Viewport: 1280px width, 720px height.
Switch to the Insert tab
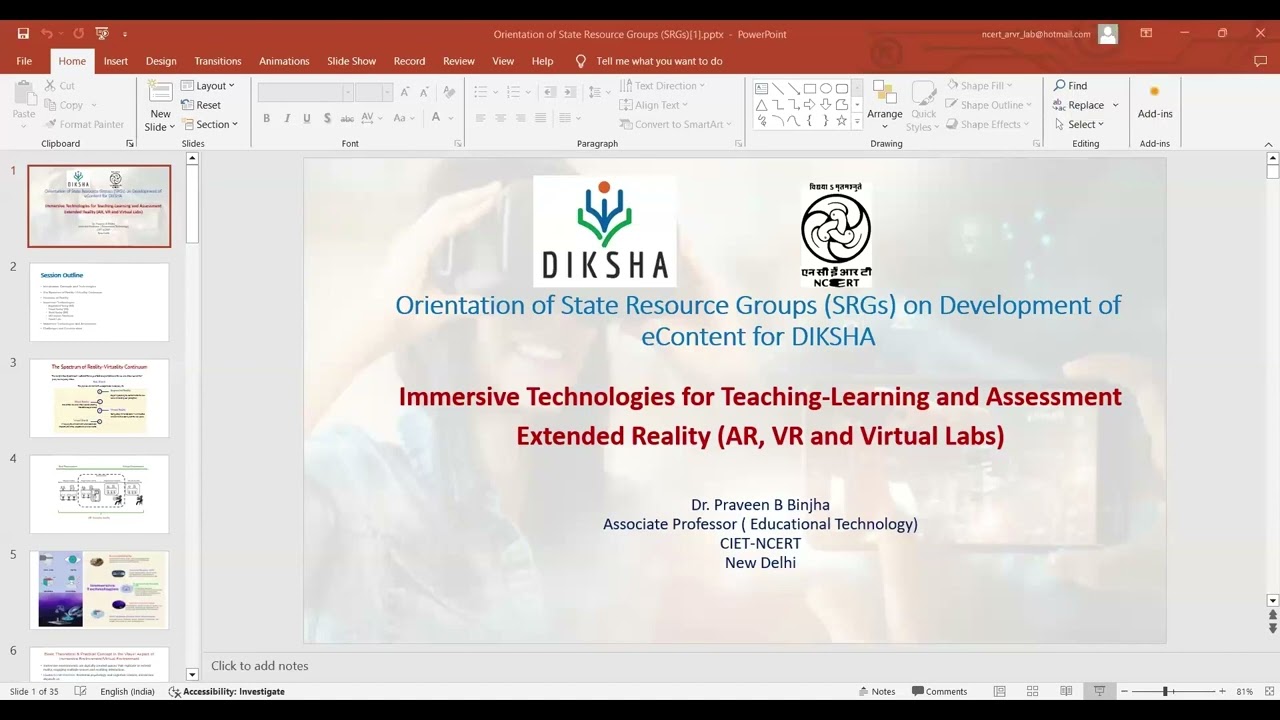pyautogui.click(x=116, y=61)
